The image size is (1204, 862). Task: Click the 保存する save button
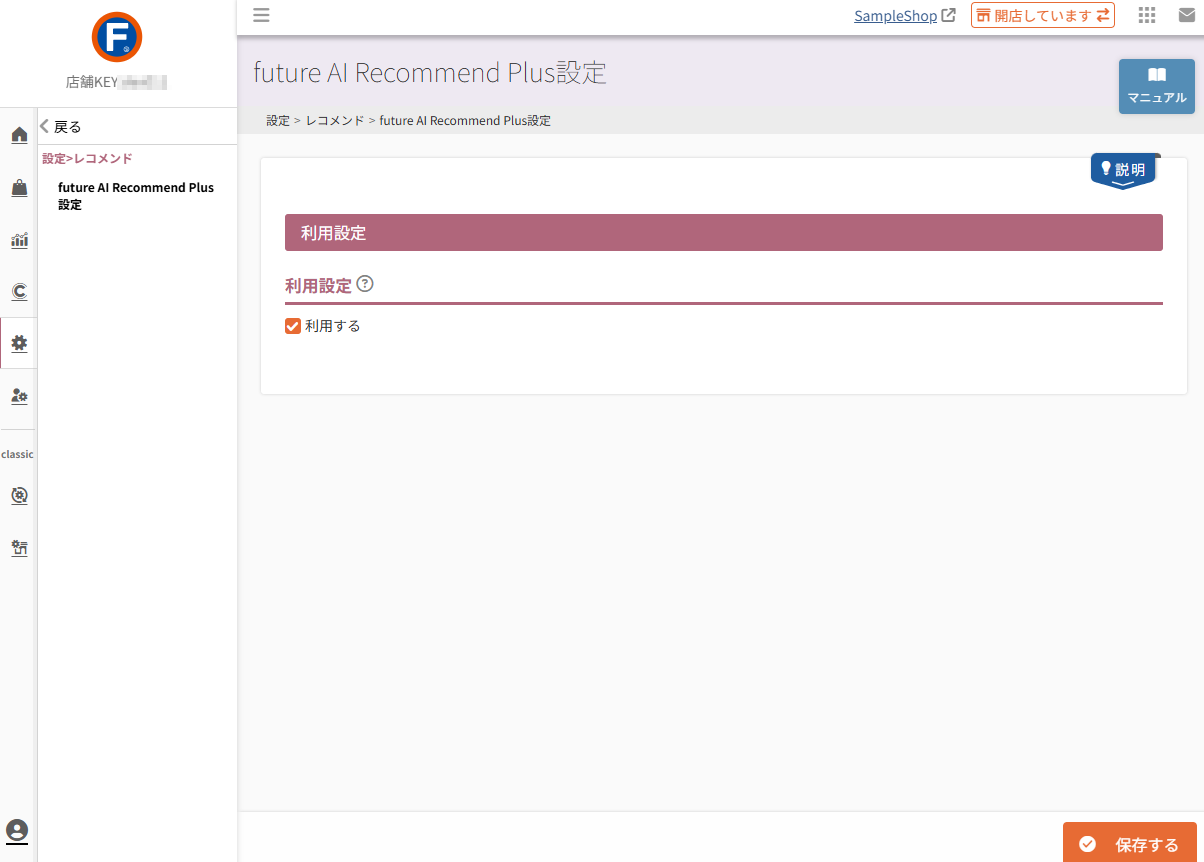(1129, 844)
